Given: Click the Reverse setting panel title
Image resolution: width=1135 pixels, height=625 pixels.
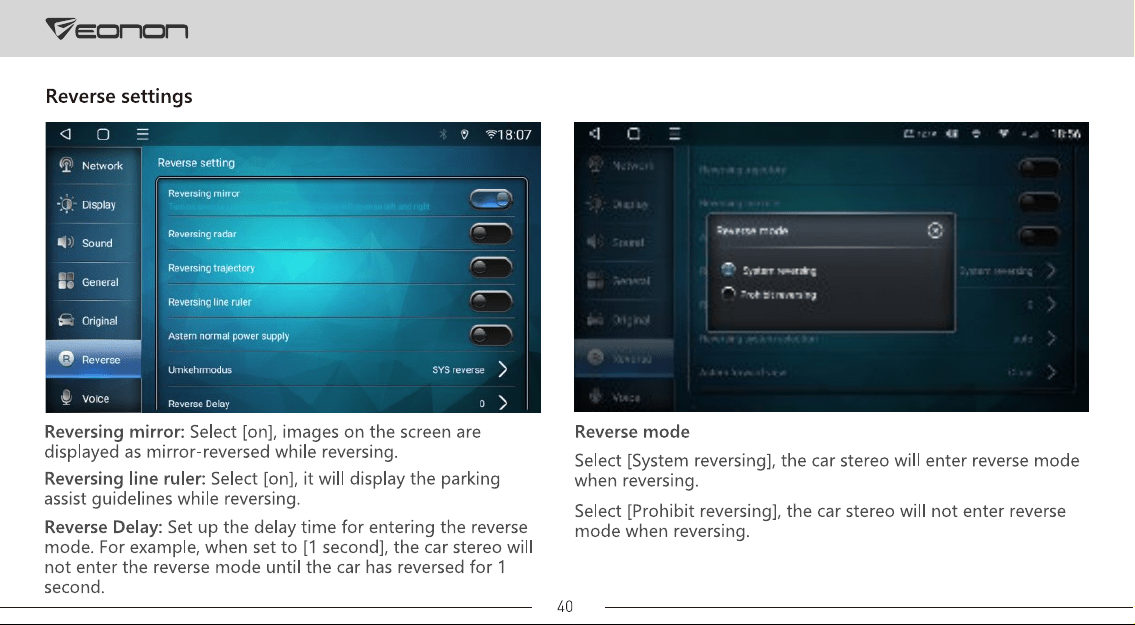Looking at the screenshot, I should click(x=196, y=163).
